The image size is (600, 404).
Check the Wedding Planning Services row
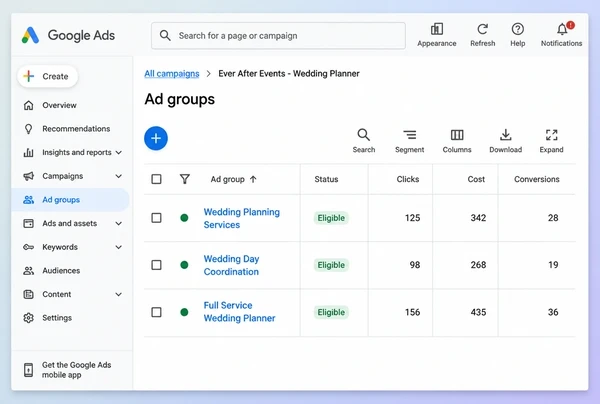pos(156,218)
